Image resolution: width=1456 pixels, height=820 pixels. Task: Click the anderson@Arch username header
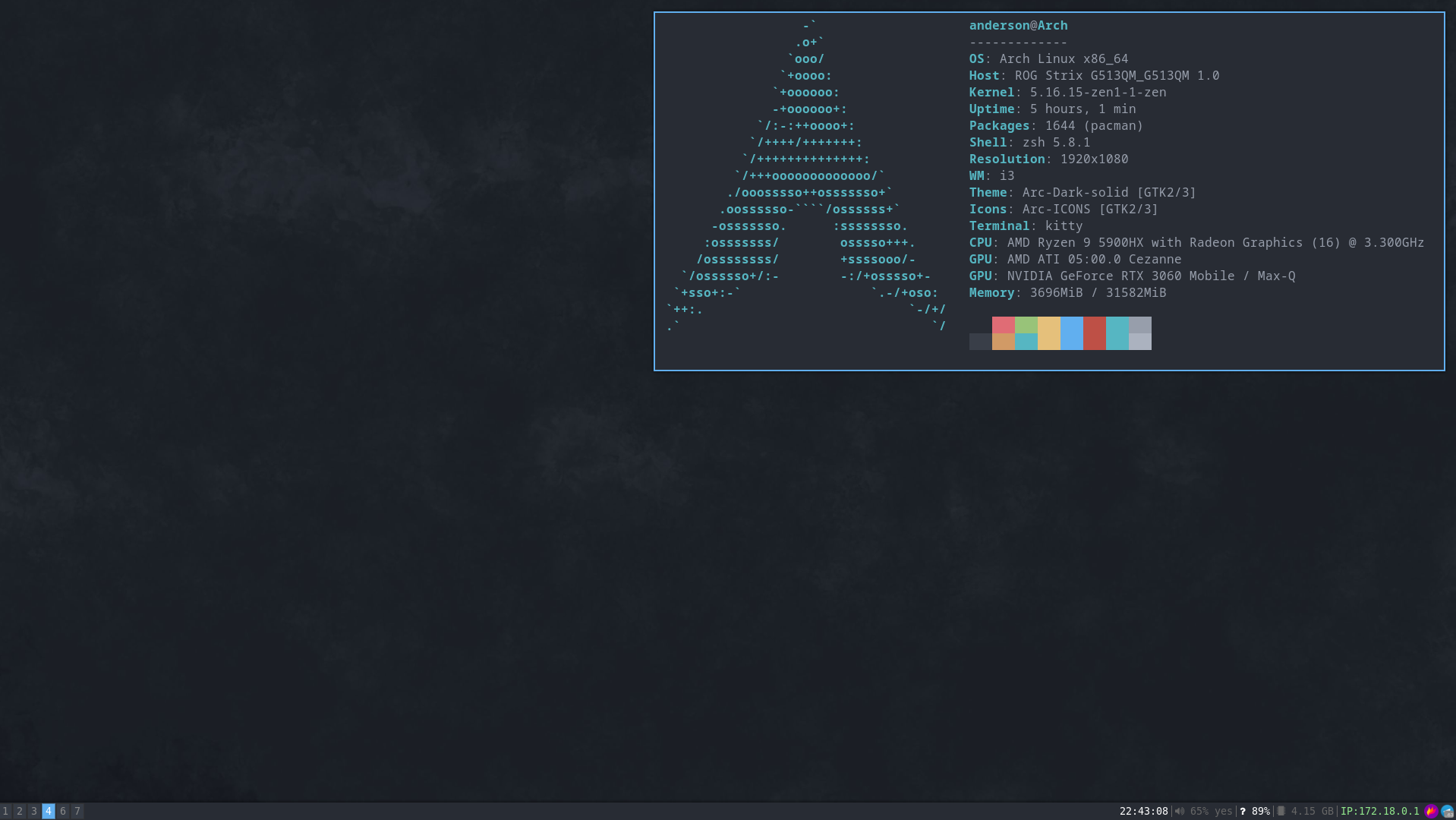pyautogui.click(x=1018, y=25)
